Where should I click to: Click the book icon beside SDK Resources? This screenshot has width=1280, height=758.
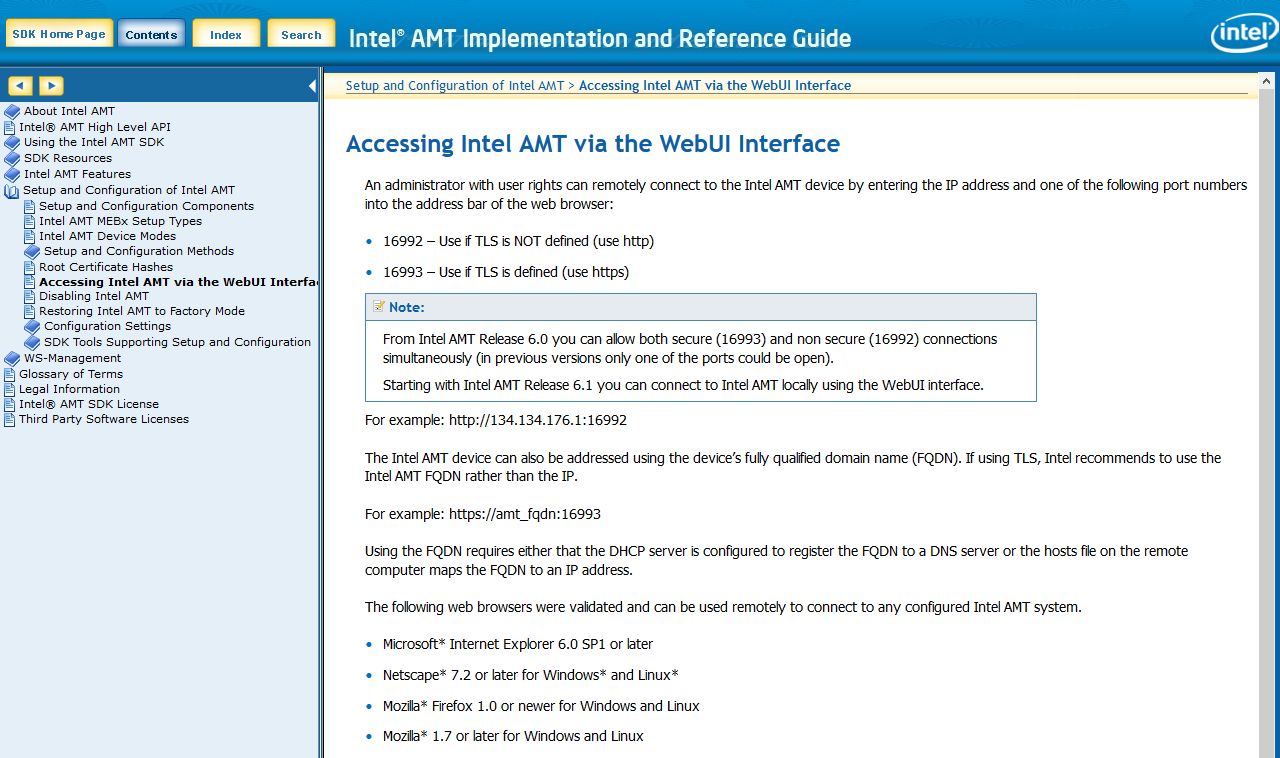pos(12,158)
